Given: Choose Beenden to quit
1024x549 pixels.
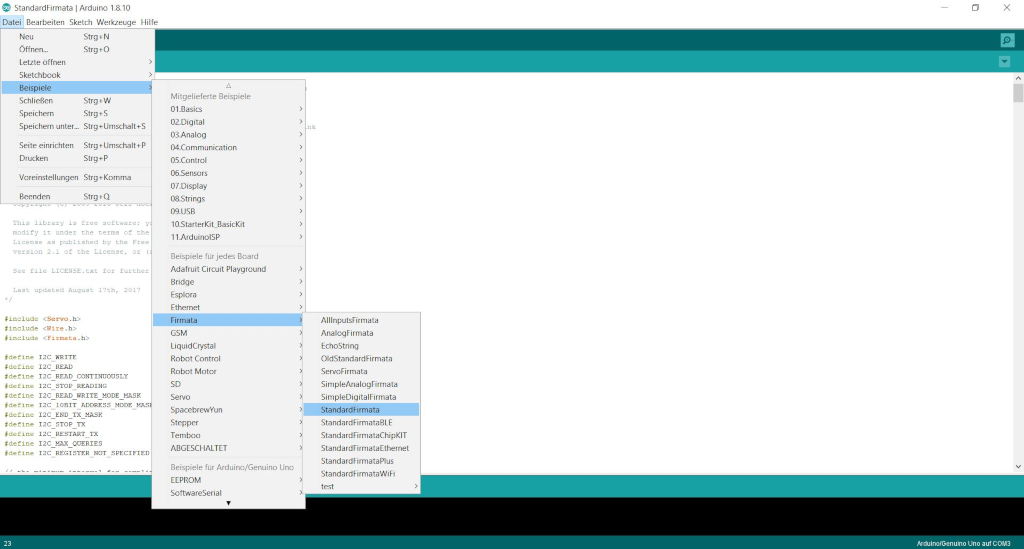Looking at the screenshot, I should pyautogui.click(x=77, y=196).
